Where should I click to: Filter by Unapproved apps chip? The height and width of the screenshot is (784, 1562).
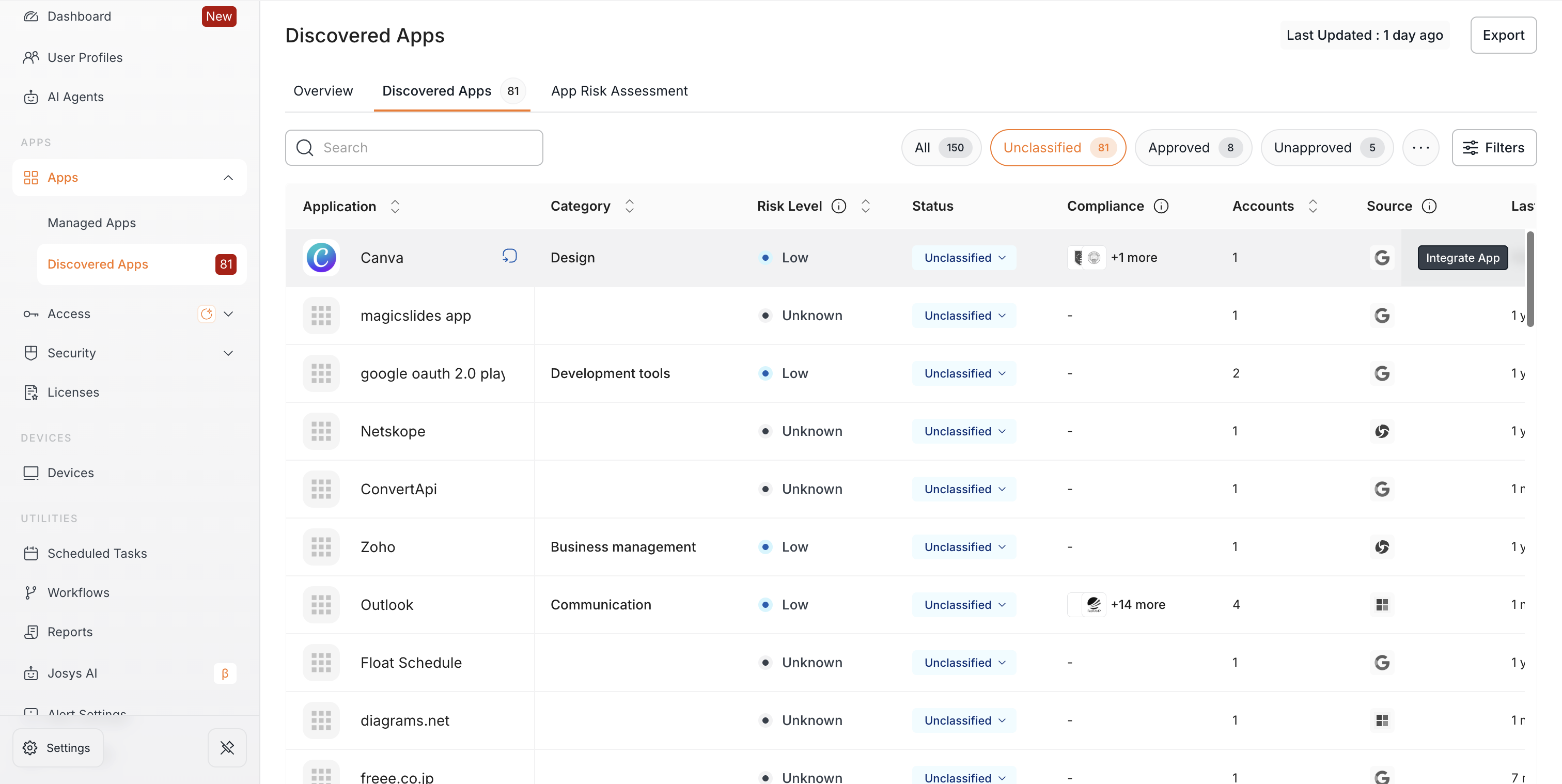pos(1327,147)
